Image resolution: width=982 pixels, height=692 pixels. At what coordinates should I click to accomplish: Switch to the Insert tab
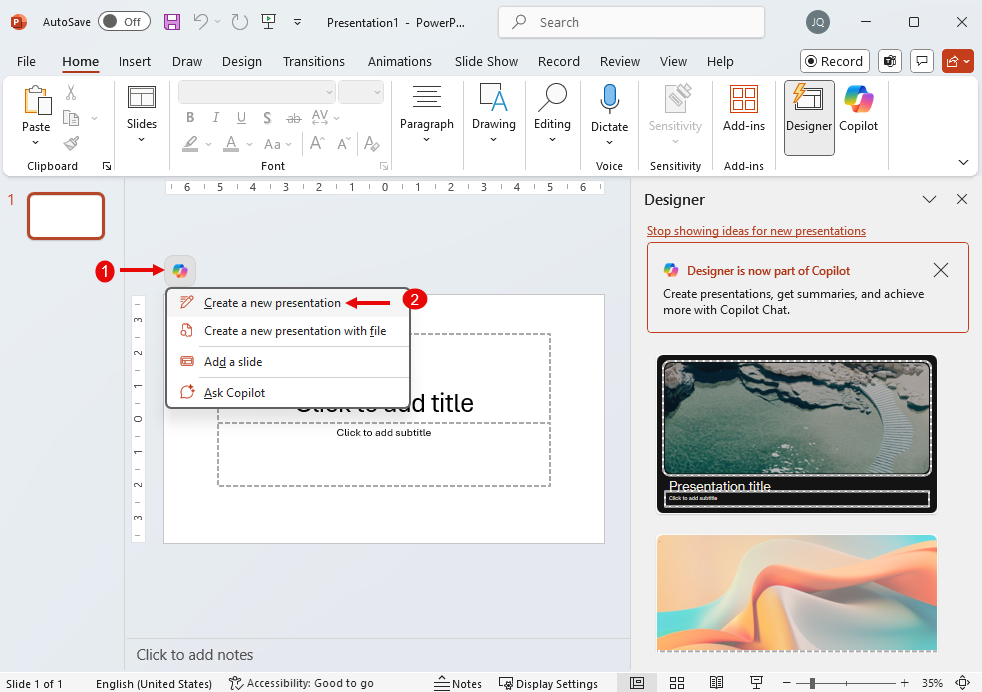pos(135,61)
